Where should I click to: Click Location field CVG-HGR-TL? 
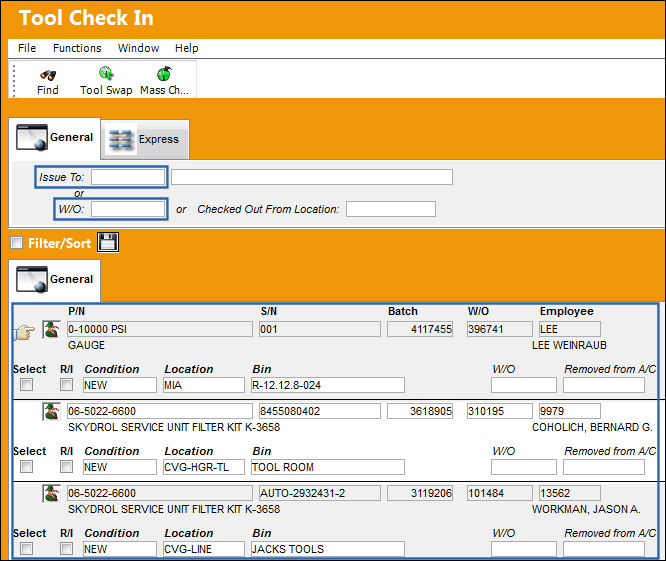204,467
